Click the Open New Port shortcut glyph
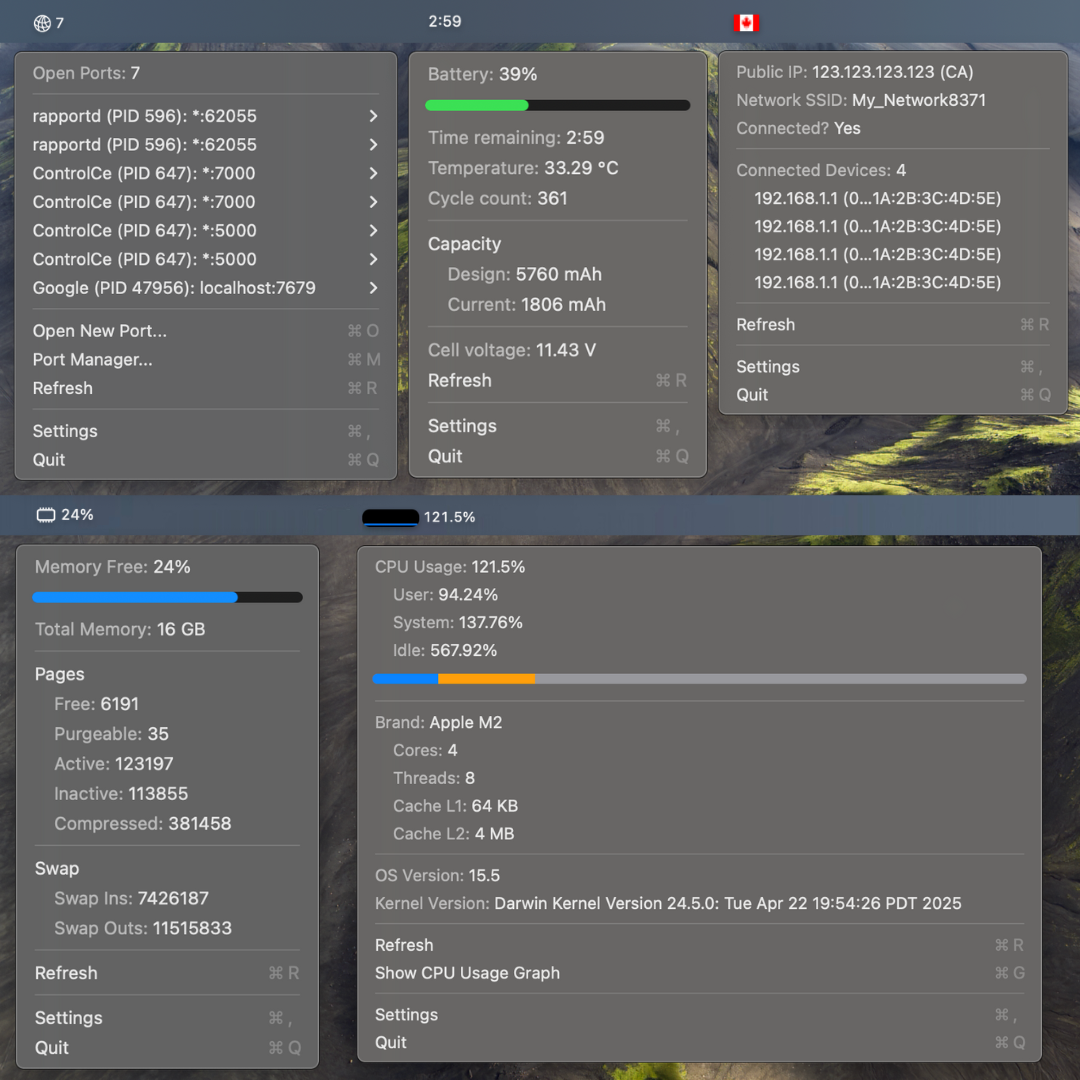Screen dimensions: 1080x1080 pyautogui.click(x=362, y=330)
